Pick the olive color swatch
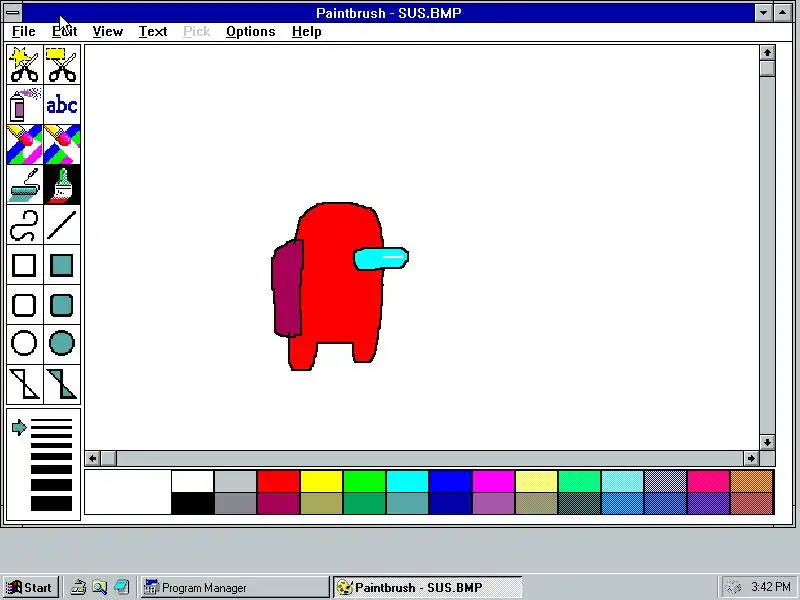Viewport: 800px width, 600px height. [321, 504]
